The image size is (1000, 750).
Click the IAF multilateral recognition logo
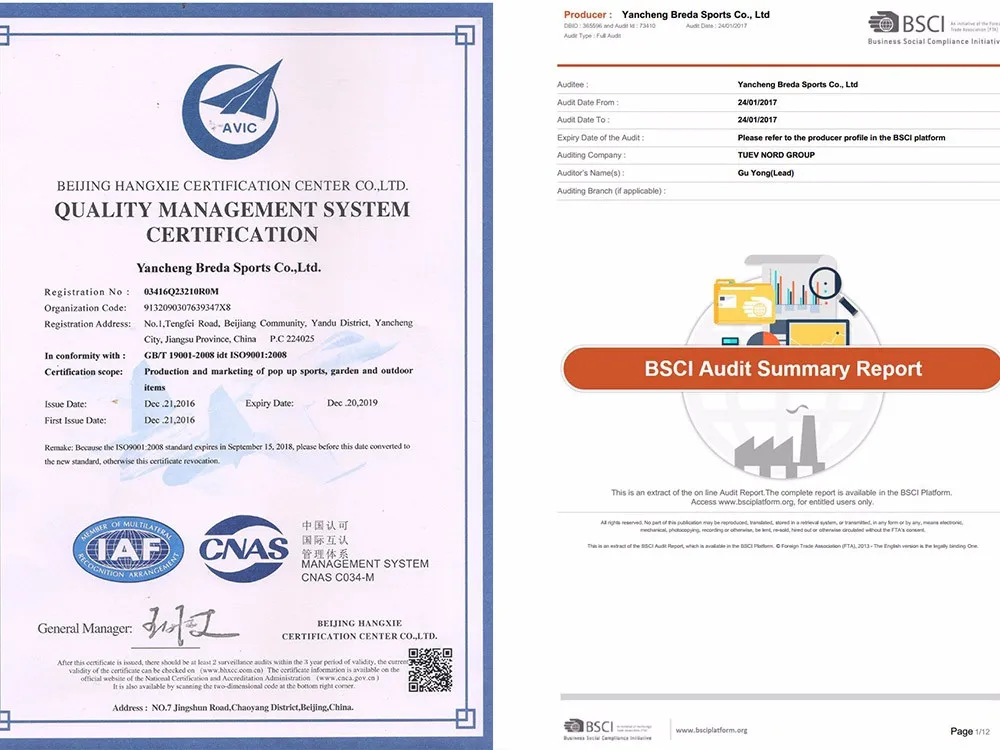(128, 549)
